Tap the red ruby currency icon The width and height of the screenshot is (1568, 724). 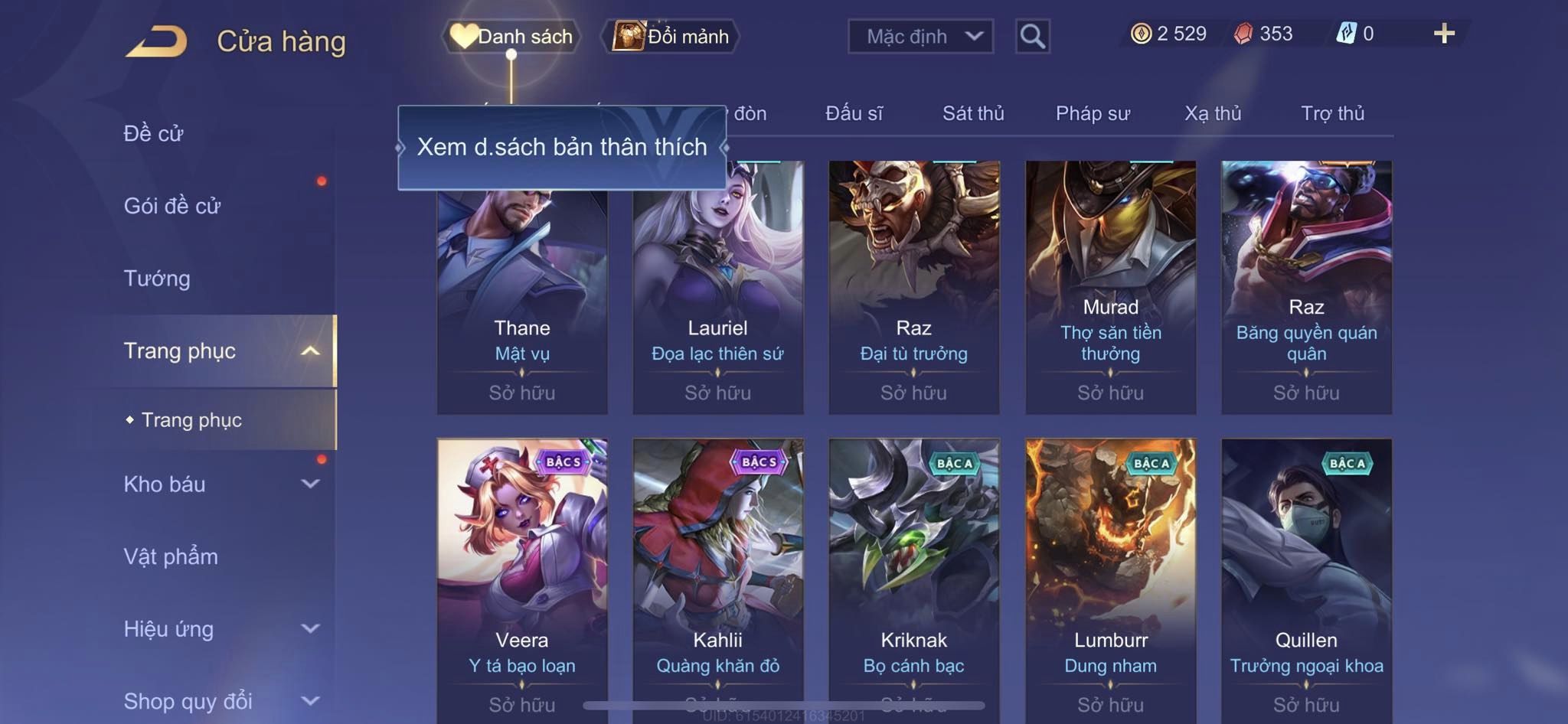point(1243,34)
